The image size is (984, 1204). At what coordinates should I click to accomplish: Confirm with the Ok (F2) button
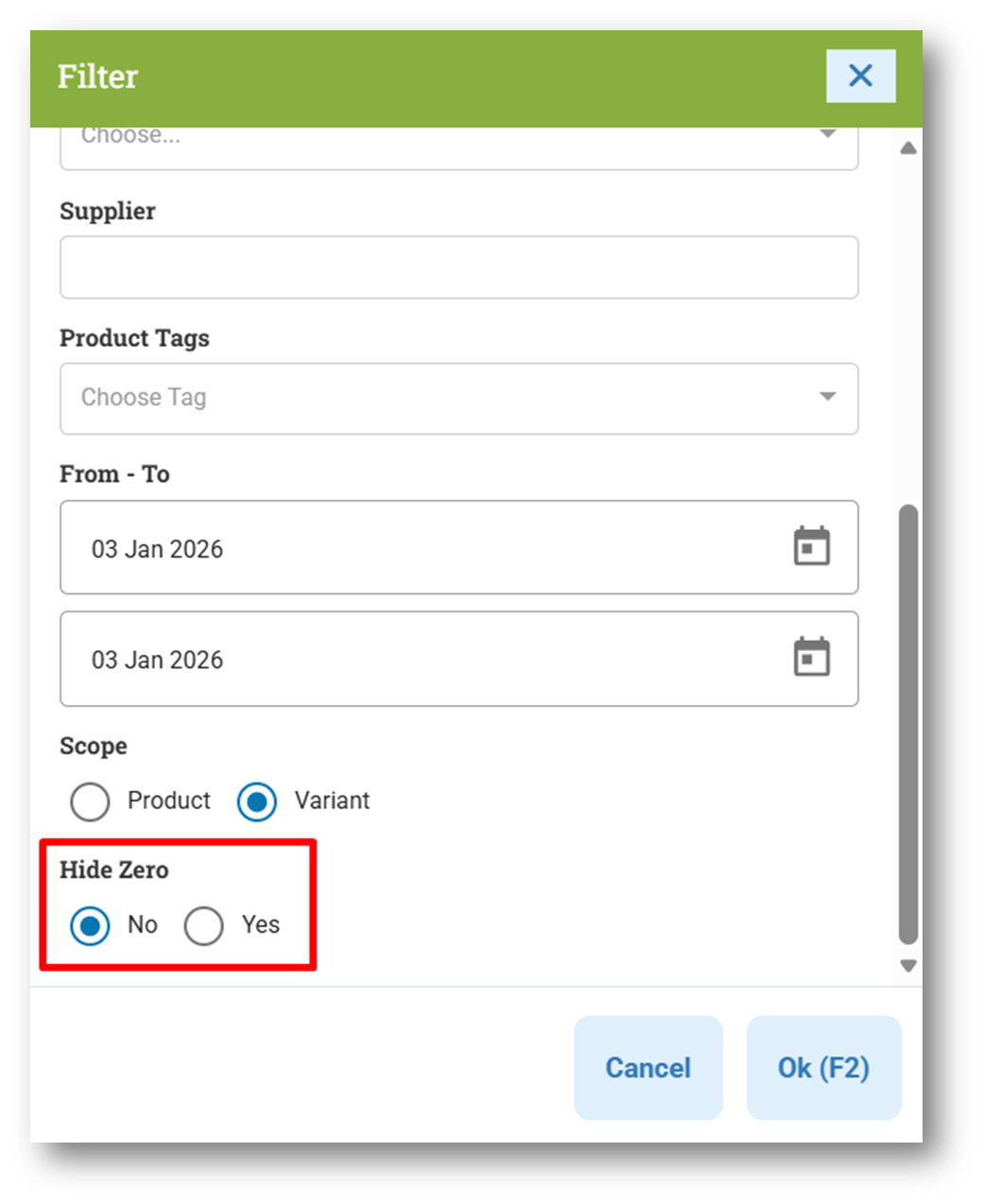point(823,1068)
